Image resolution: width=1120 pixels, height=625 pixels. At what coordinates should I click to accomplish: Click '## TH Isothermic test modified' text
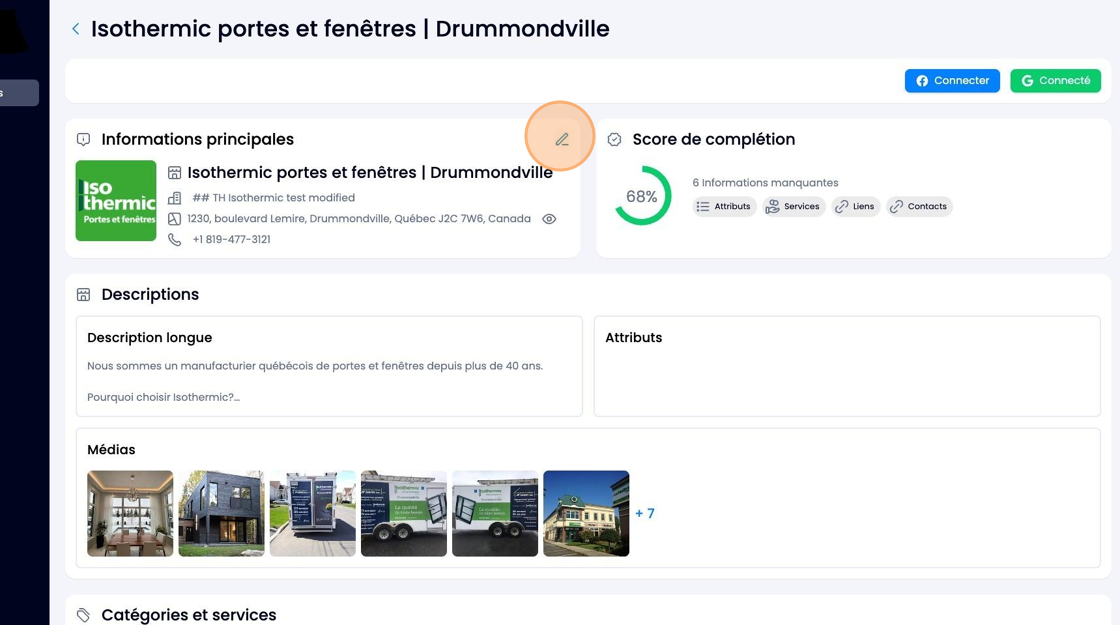[274, 198]
